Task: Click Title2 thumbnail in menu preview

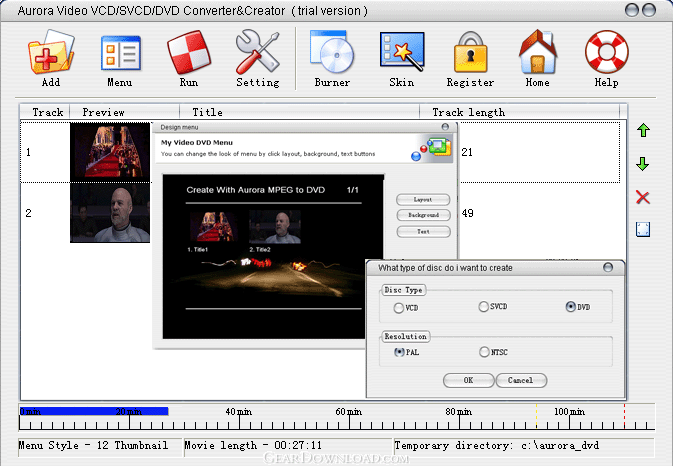Action: coord(275,227)
